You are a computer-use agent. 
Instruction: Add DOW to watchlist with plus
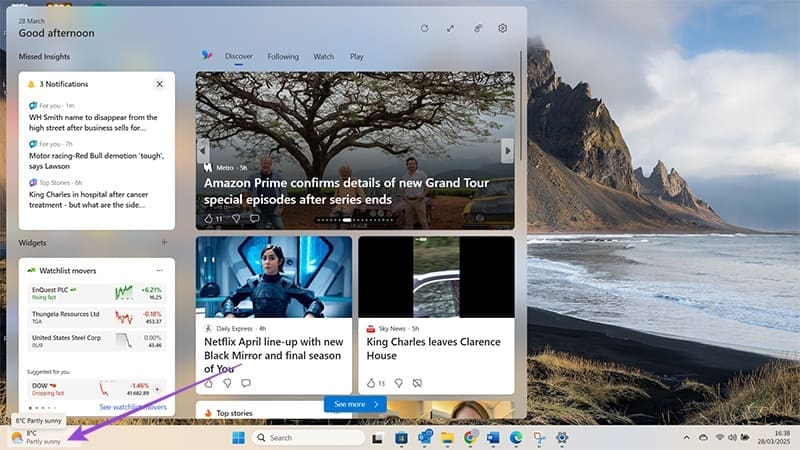coord(157,389)
